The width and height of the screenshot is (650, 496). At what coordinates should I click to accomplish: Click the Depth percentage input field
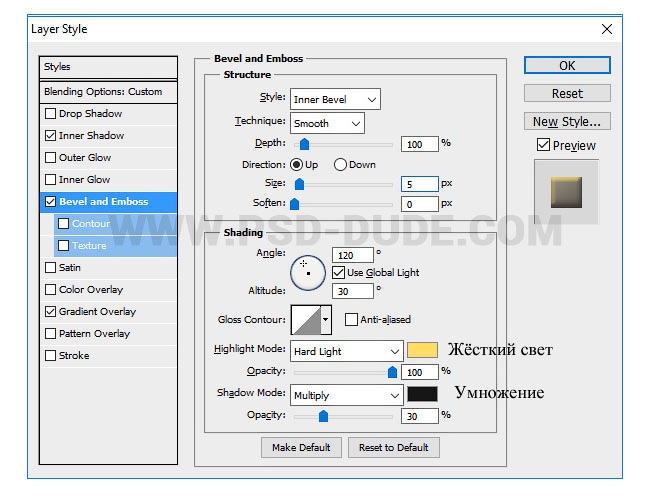click(419, 144)
